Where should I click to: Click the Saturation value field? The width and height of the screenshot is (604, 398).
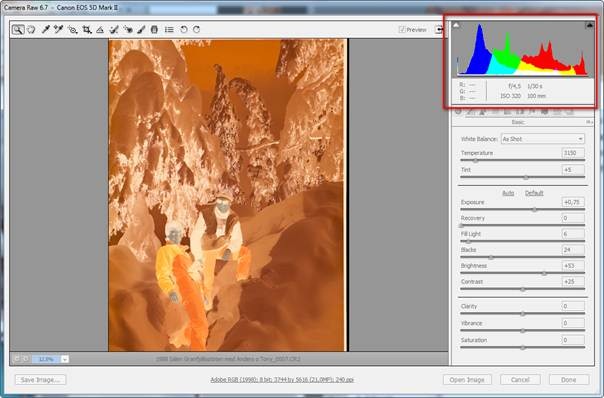[573, 340]
